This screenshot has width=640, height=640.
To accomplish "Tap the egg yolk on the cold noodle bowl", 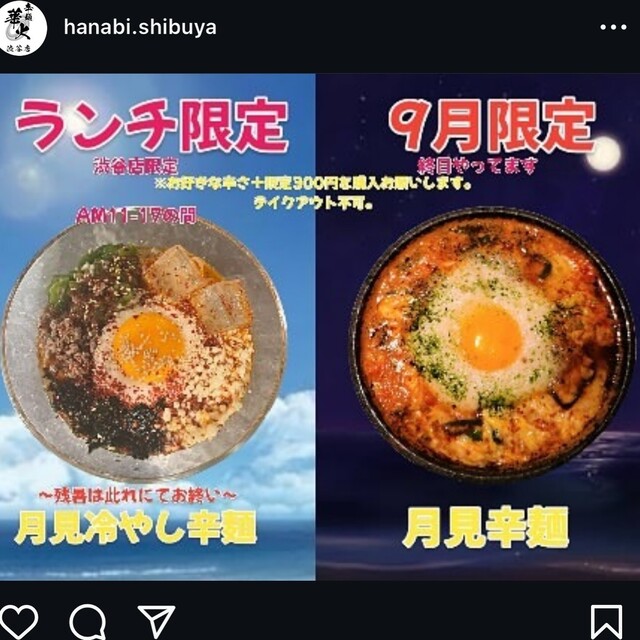I will (148, 346).
